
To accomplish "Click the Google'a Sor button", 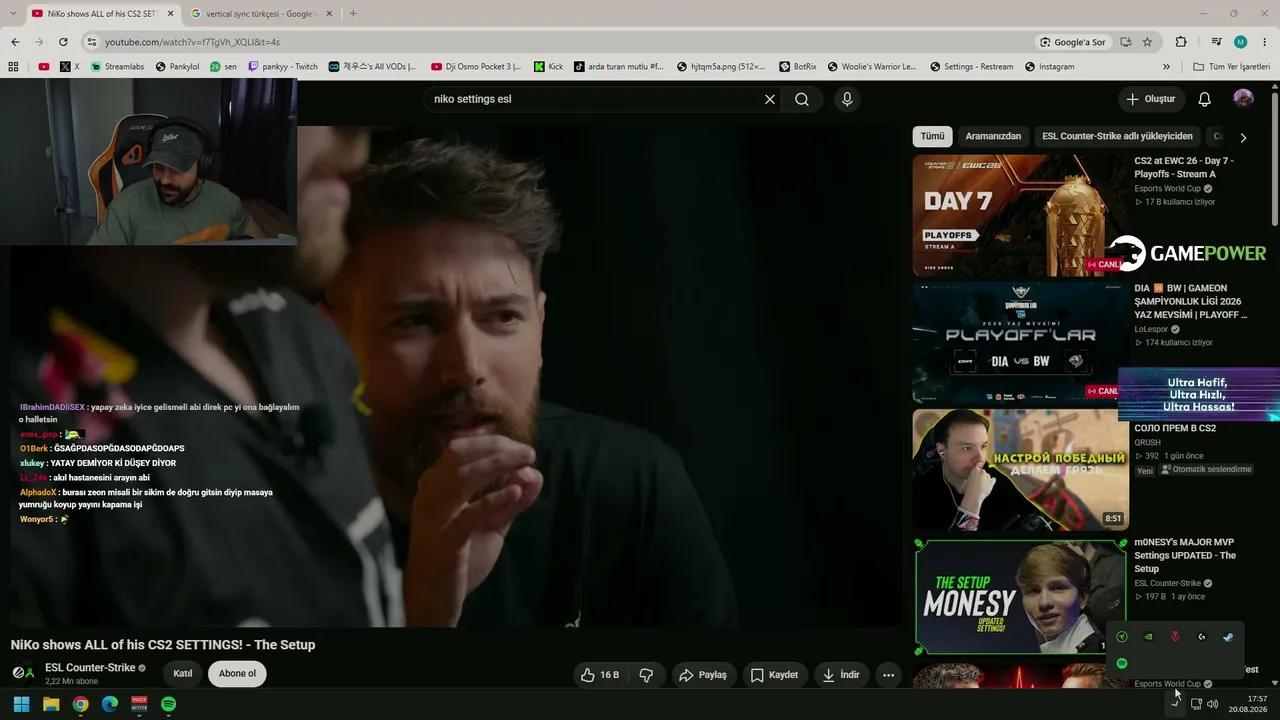I will pyautogui.click(x=1072, y=42).
